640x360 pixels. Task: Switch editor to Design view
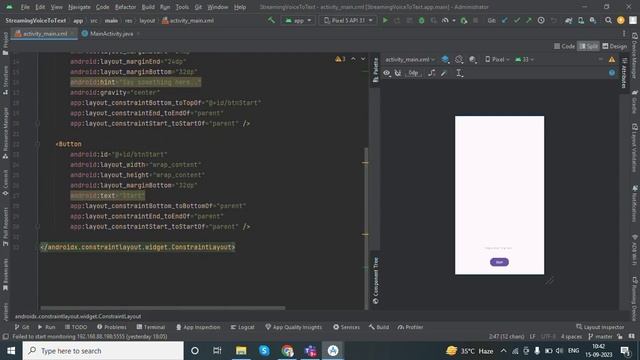(615, 46)
